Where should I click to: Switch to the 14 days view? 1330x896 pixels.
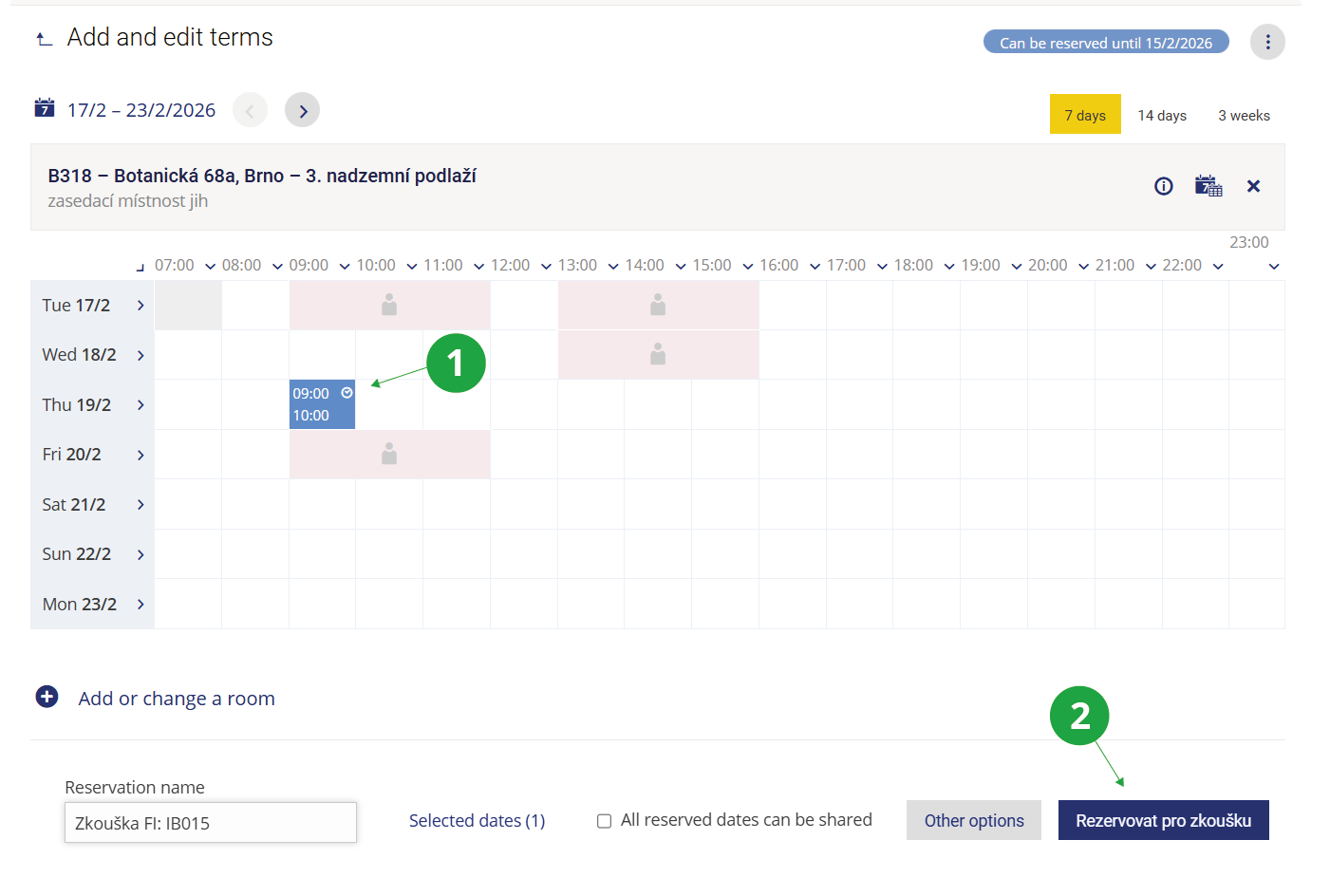[1161, 115]
